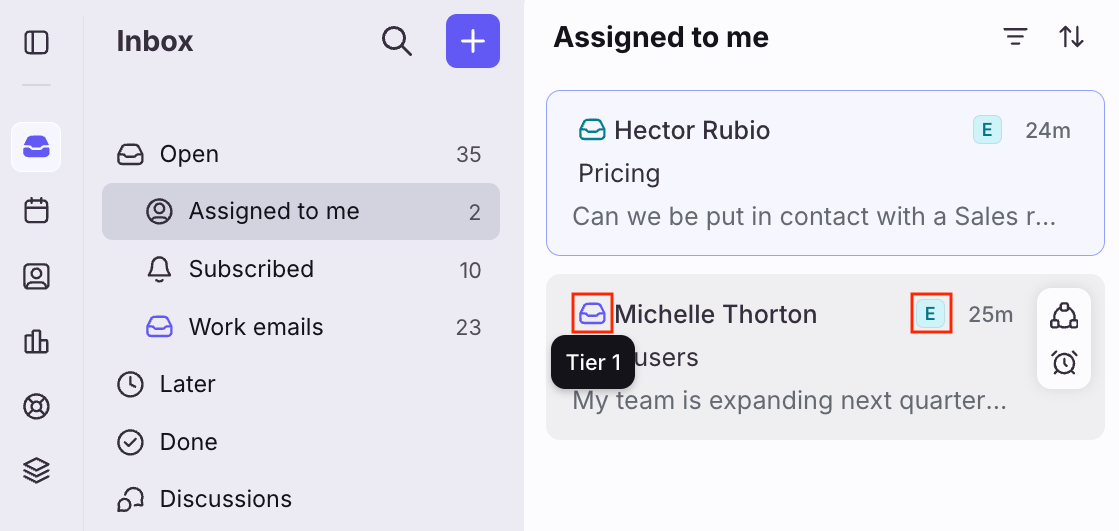Click the purple plus compose button
The width and height of the screenshot is (1119, 531).
472,42
